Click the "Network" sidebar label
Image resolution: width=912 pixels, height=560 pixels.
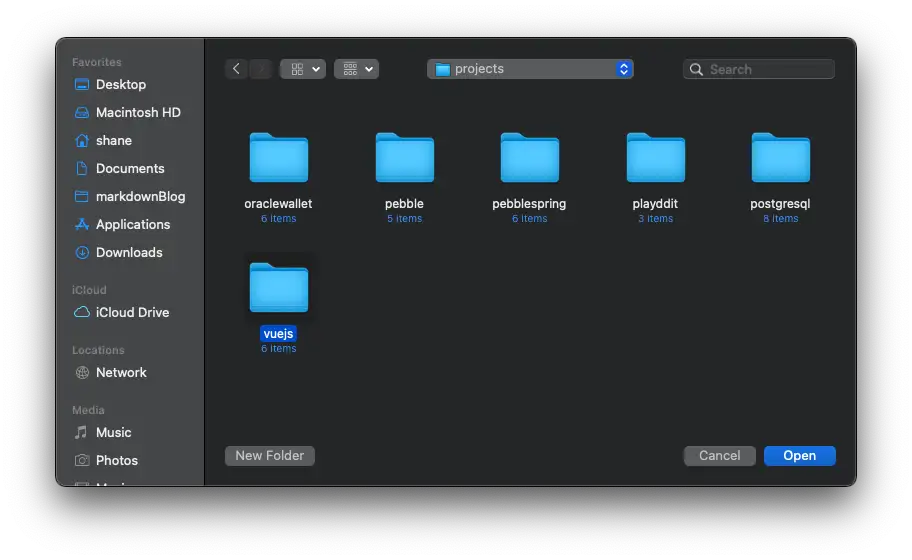(122, 372)
